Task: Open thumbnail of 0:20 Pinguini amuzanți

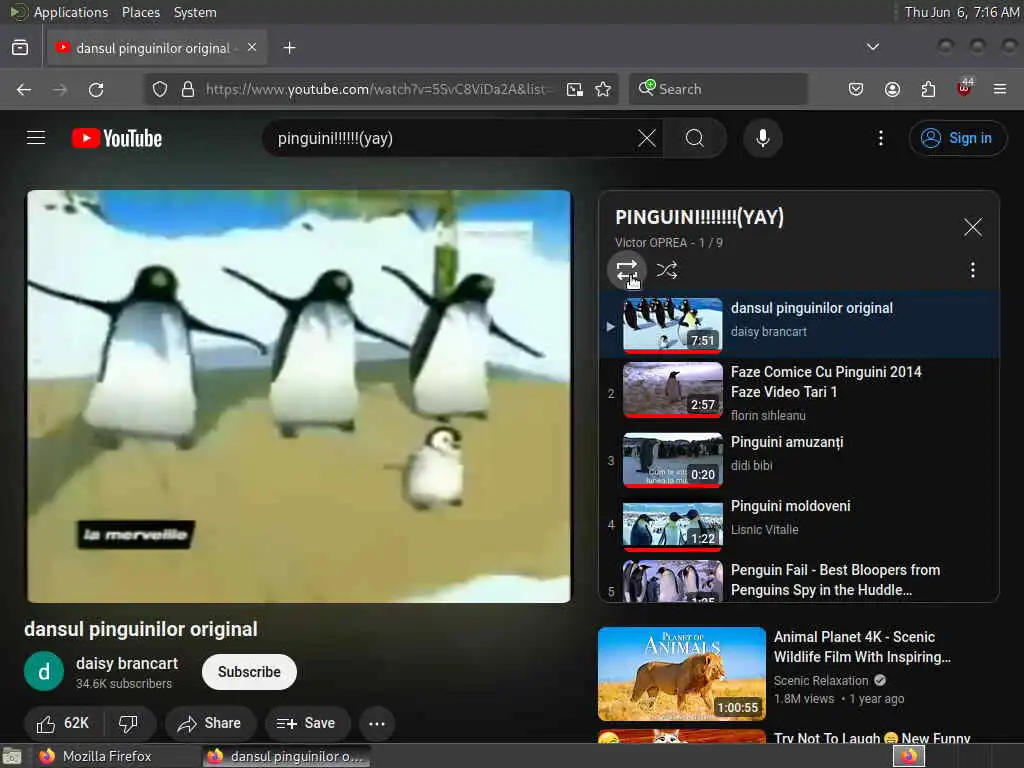Action: (673, 460)
